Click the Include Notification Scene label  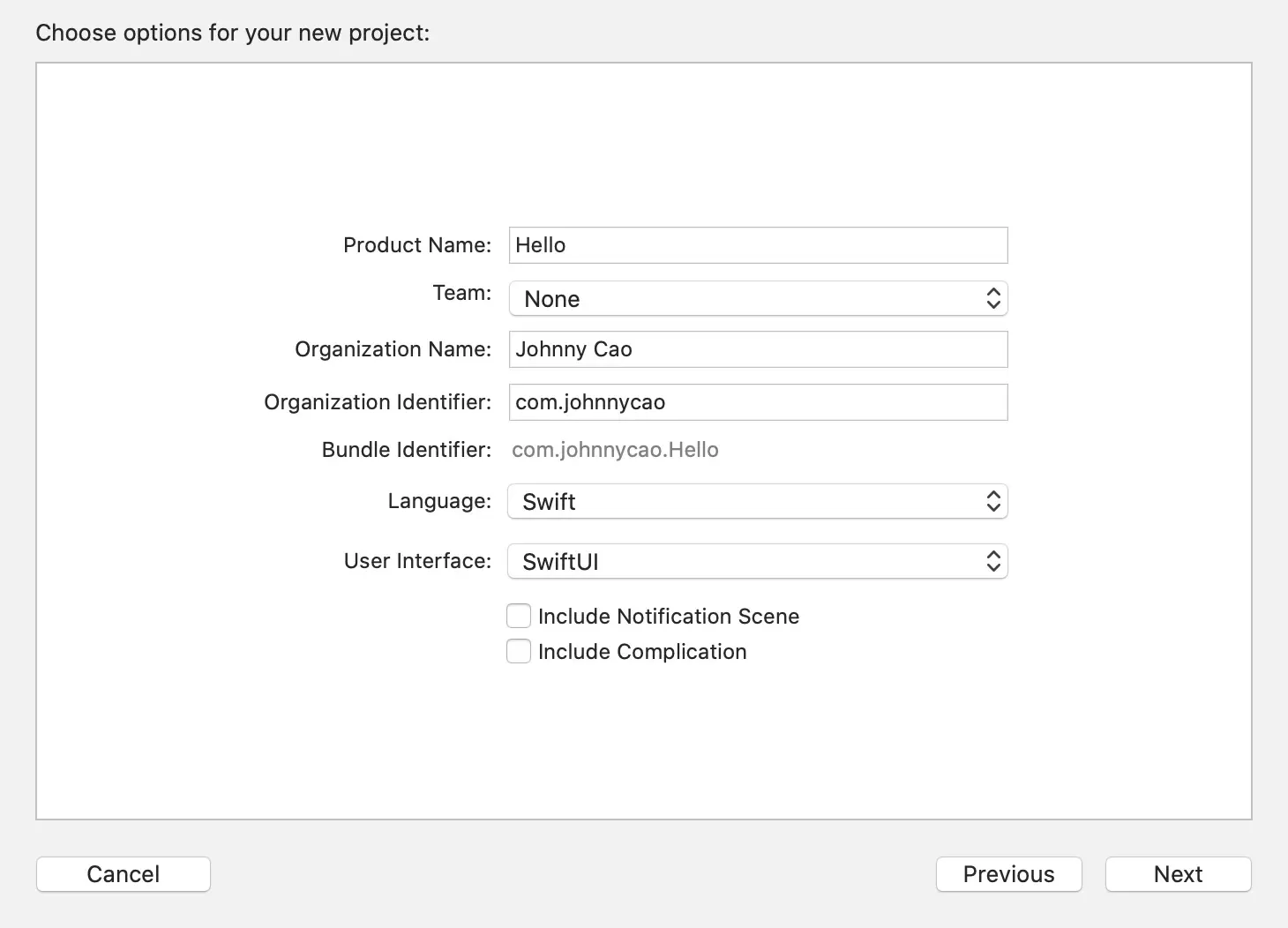[668, 617]
